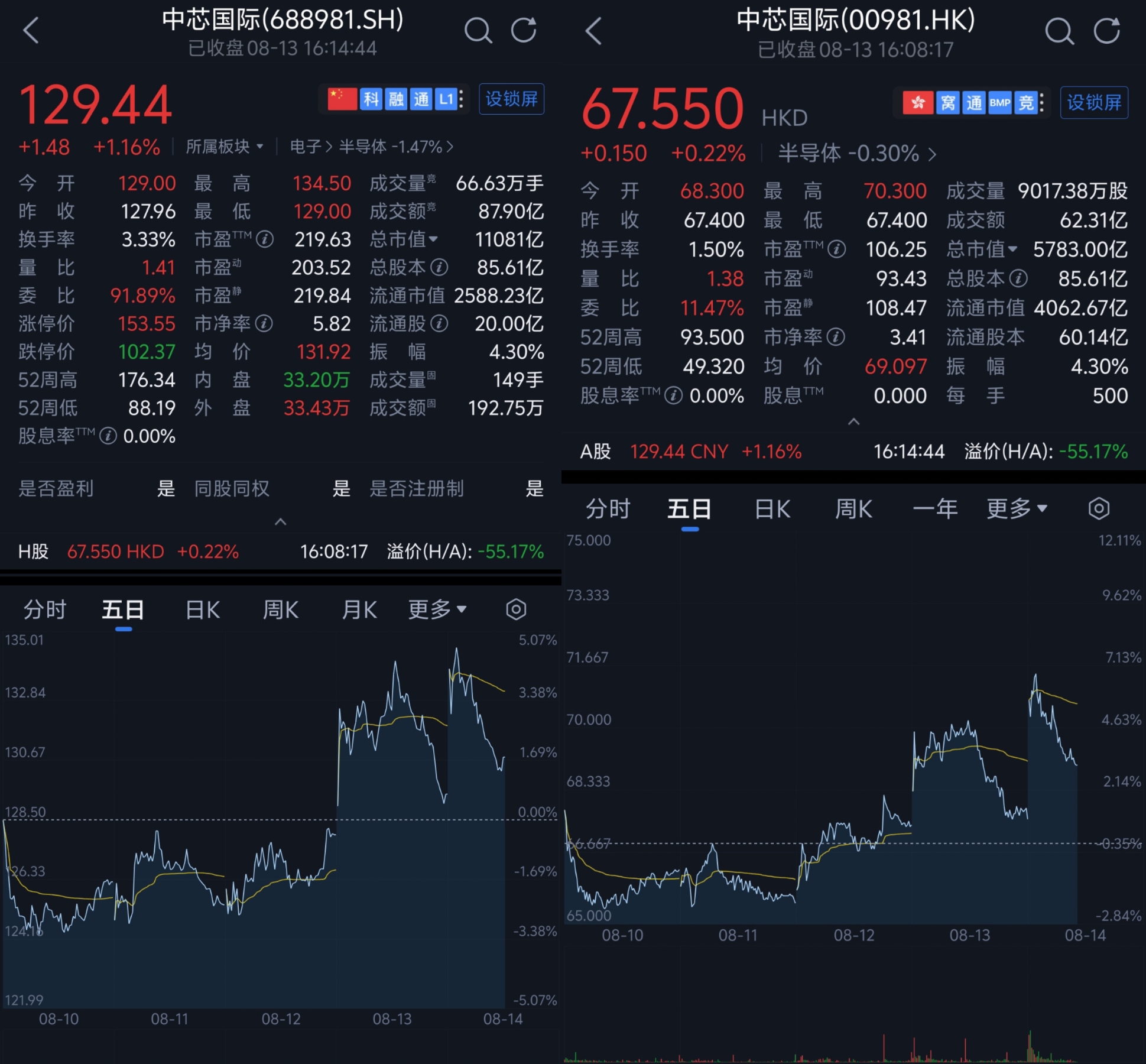Screen dimensions: 1146x1064
Task: Switch the A-share chart to 日K
Action: [203, 609]
